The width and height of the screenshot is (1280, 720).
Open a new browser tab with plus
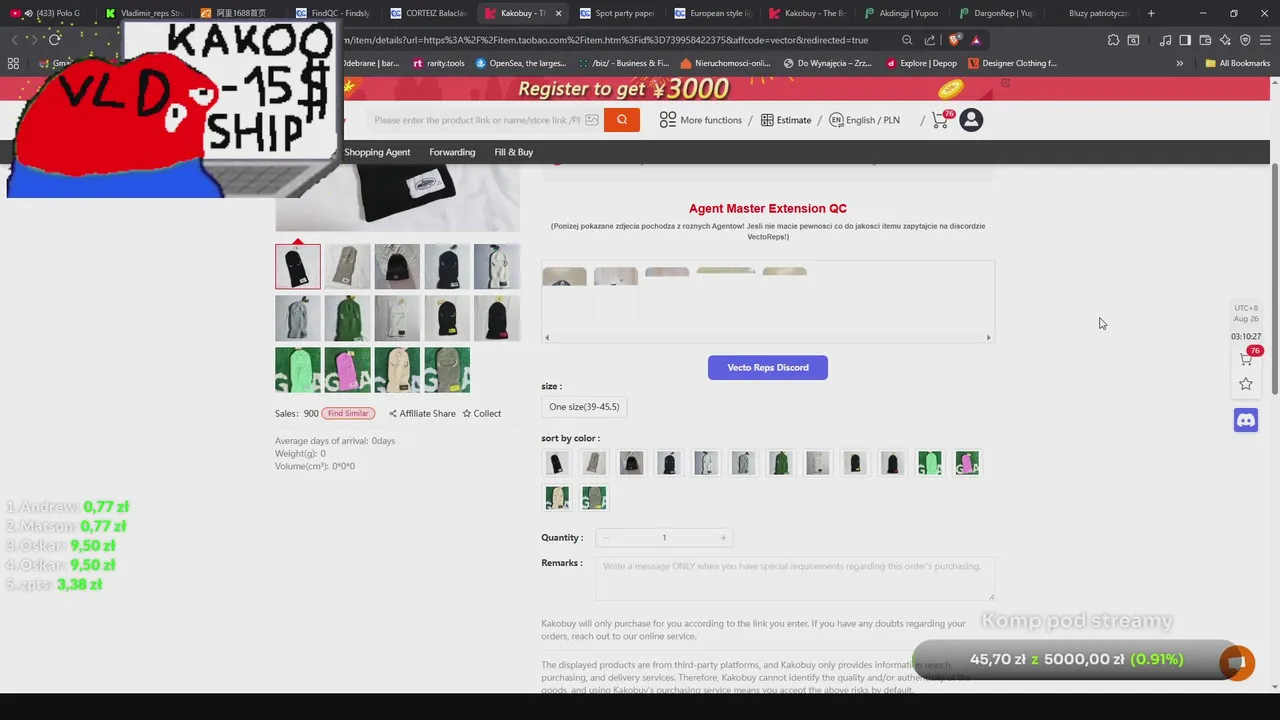pyautogui.click(x=1151, y=13)
